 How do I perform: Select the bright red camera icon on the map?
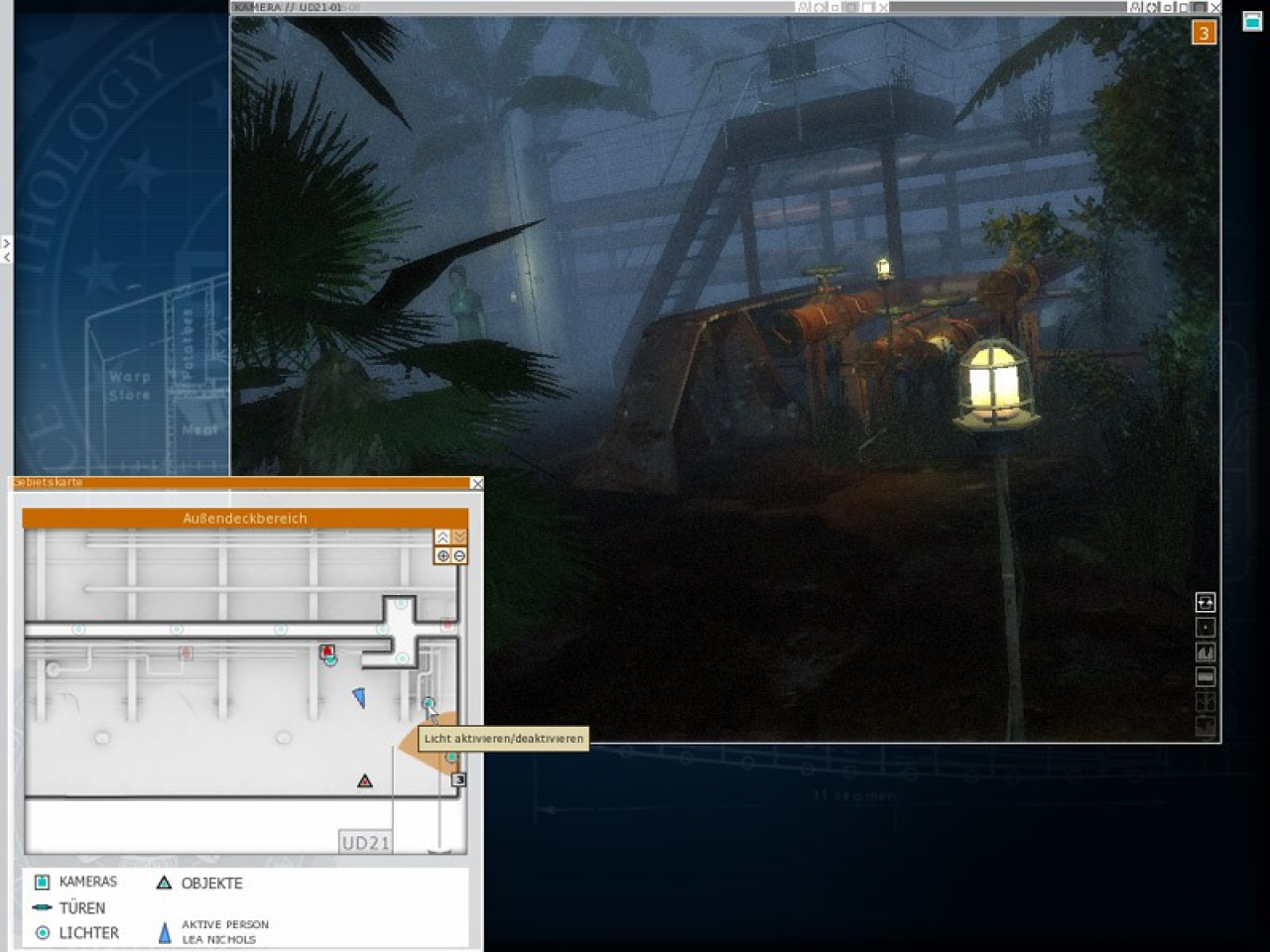point(327,651)
